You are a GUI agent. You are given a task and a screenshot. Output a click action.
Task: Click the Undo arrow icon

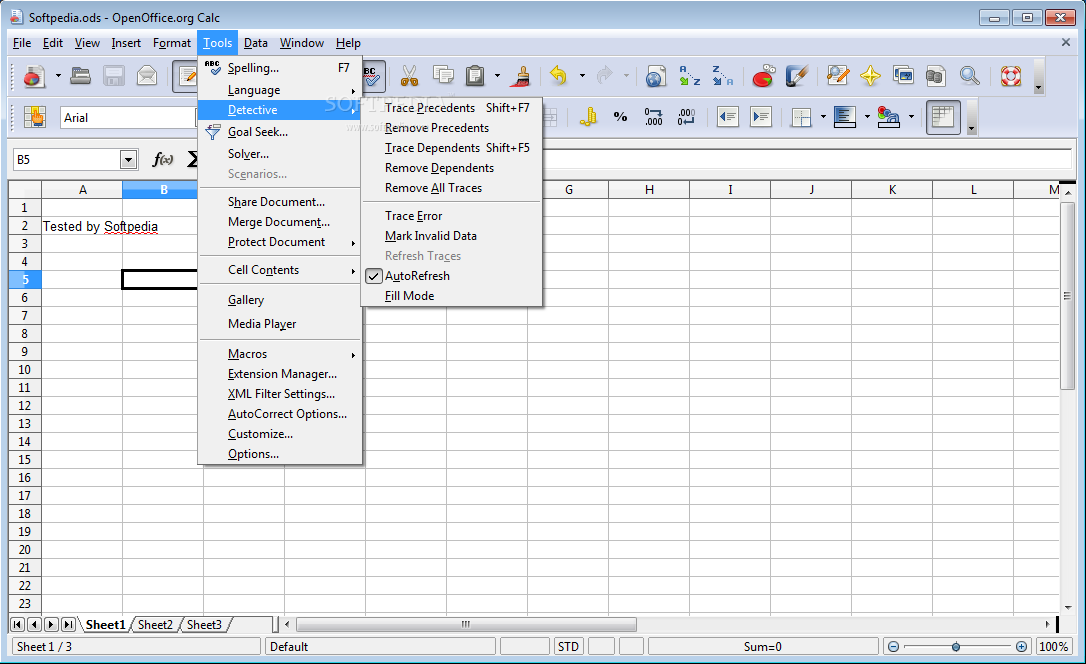click(558, 75)
